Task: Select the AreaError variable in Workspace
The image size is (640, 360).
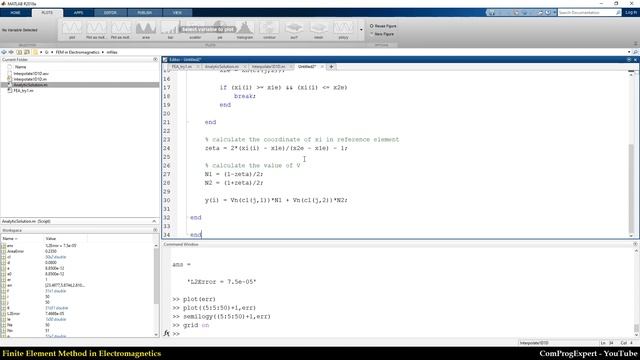Action: click(16, 251)
